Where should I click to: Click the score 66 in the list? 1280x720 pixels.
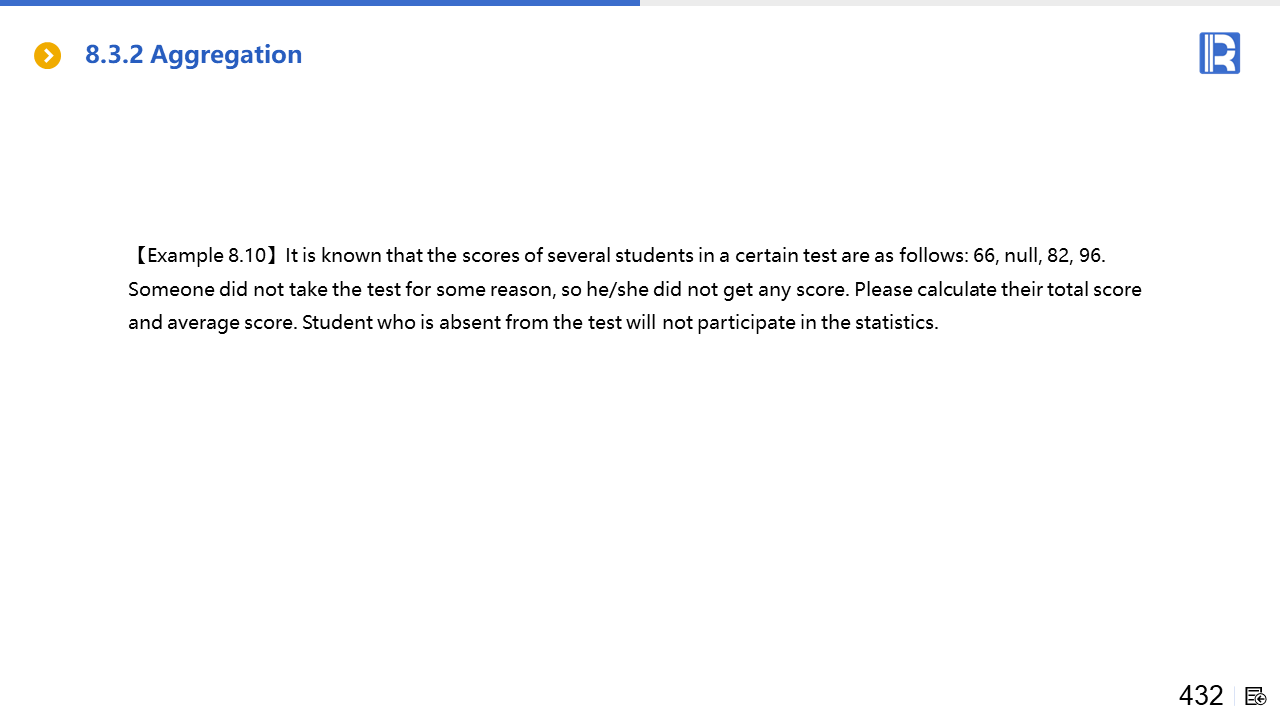tap(984, 256)
